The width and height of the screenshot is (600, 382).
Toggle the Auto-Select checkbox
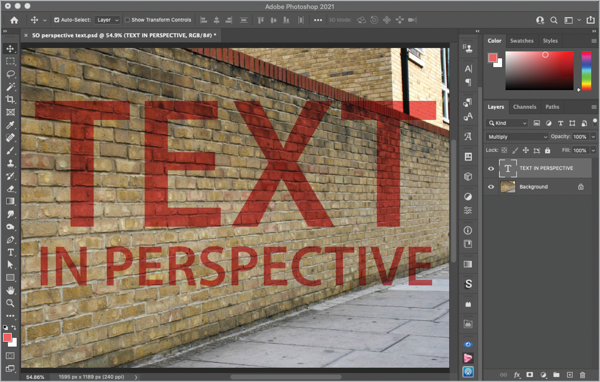[57, 20]
